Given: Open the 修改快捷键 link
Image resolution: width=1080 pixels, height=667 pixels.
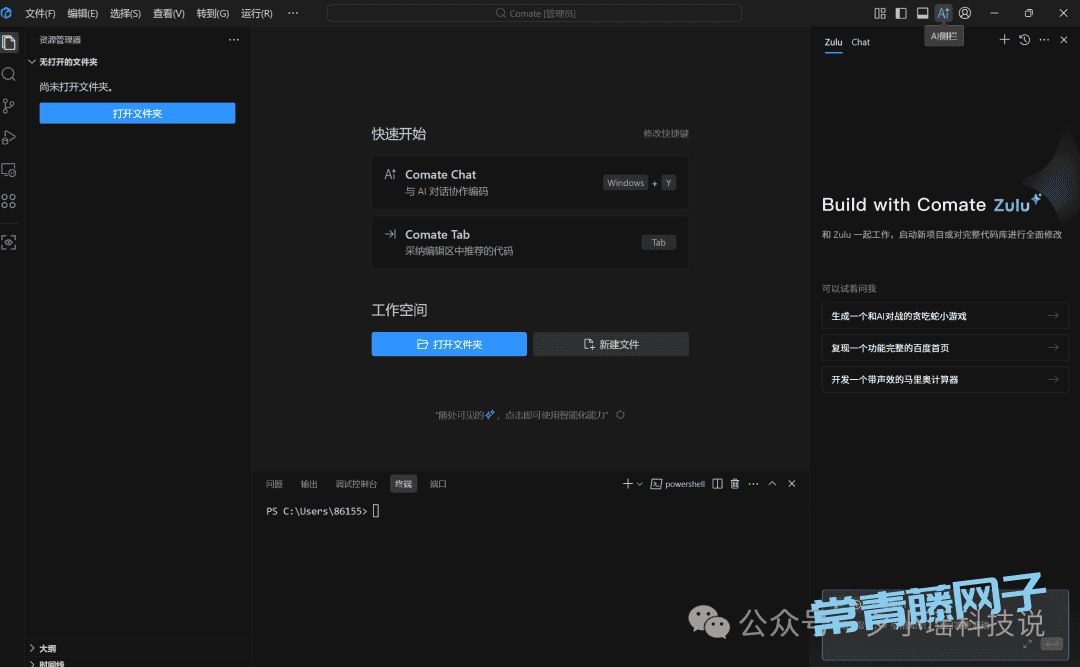Looking at the screenshot, I should 666,134.
